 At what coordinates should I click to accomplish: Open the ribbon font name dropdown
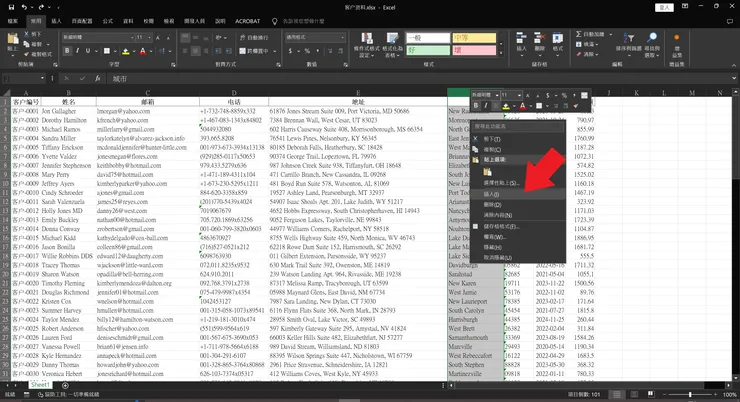132,38
